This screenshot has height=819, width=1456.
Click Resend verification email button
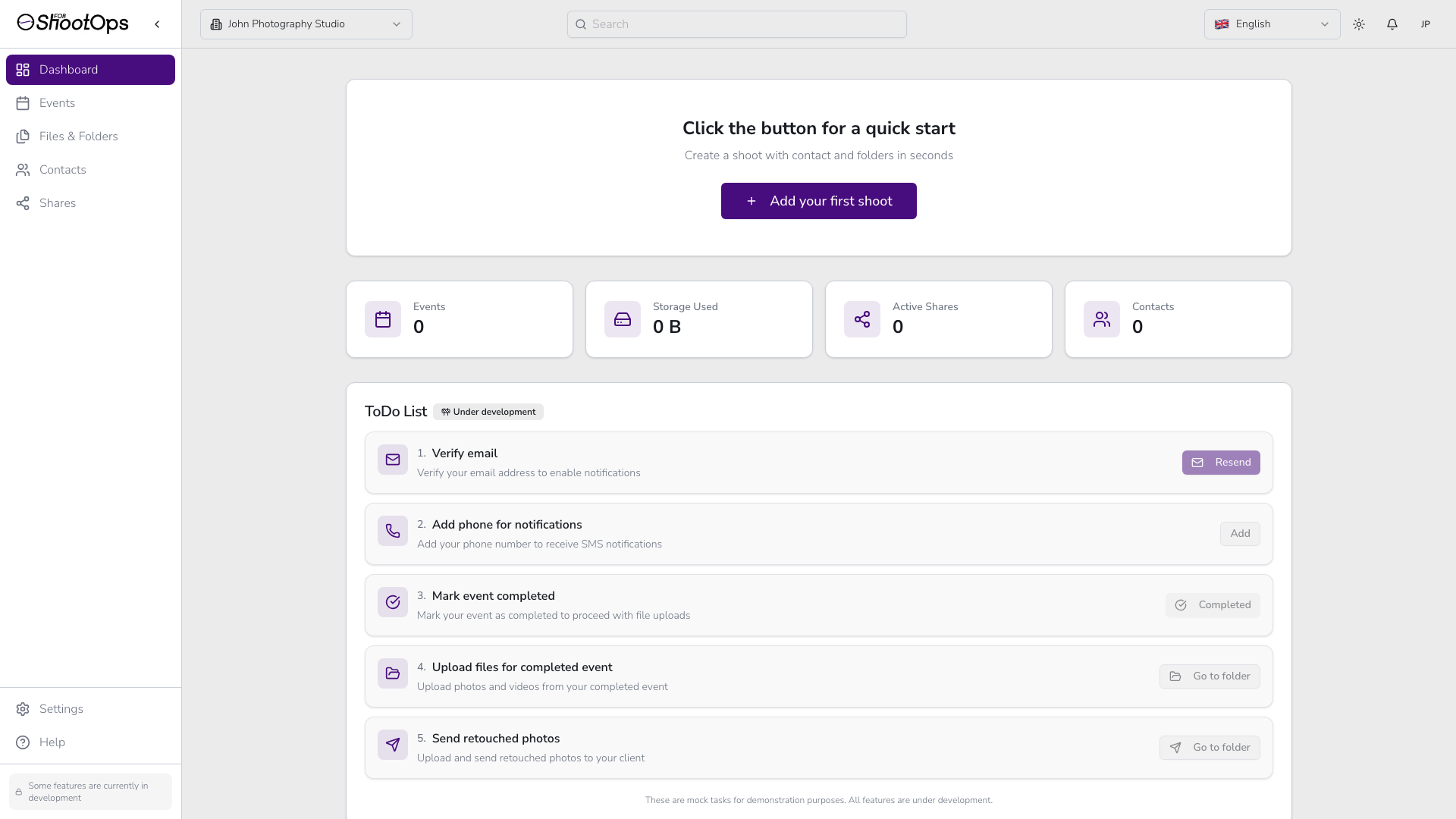(x=1220, y=463)
